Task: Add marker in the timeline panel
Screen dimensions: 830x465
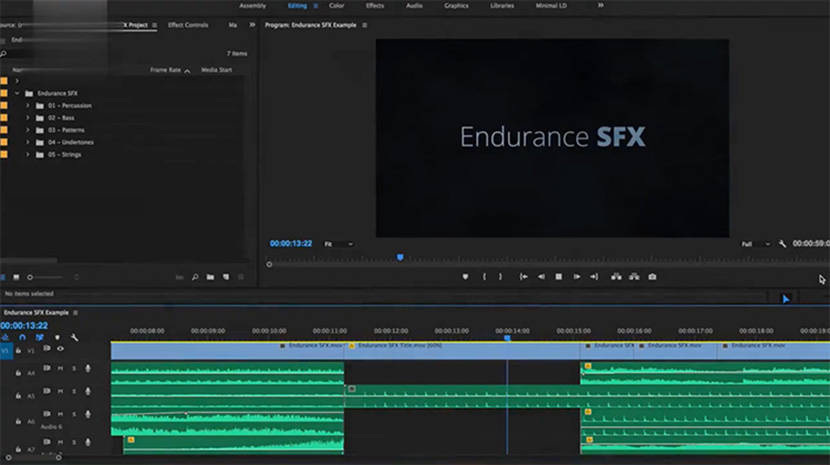Action: pyautogui.click(x=57, y=337)
